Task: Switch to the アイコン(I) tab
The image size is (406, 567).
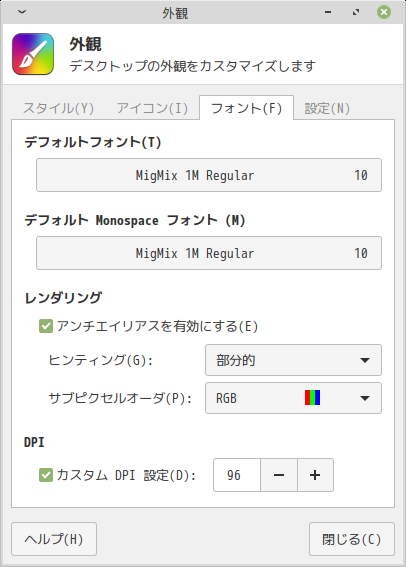Action: click(152, 108)
